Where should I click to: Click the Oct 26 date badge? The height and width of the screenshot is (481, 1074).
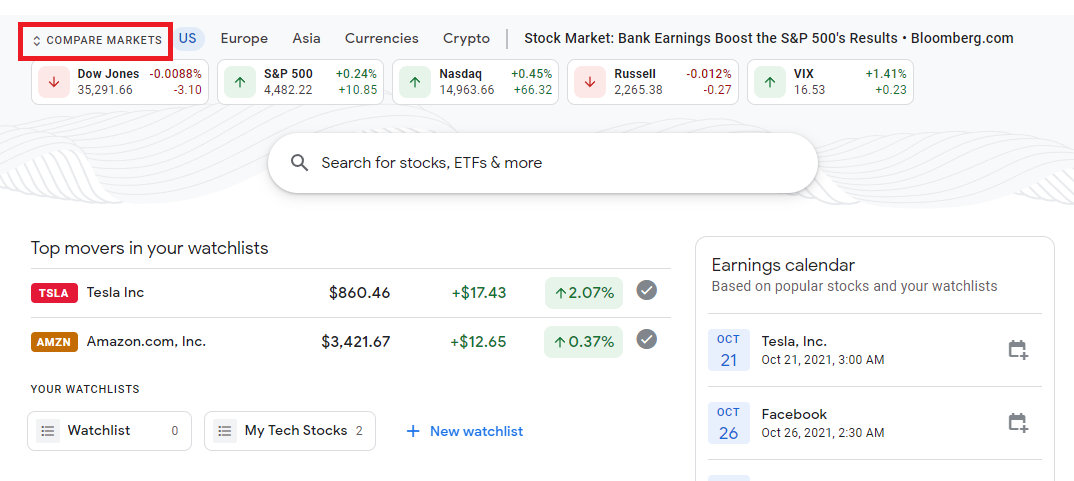(729, 423)
